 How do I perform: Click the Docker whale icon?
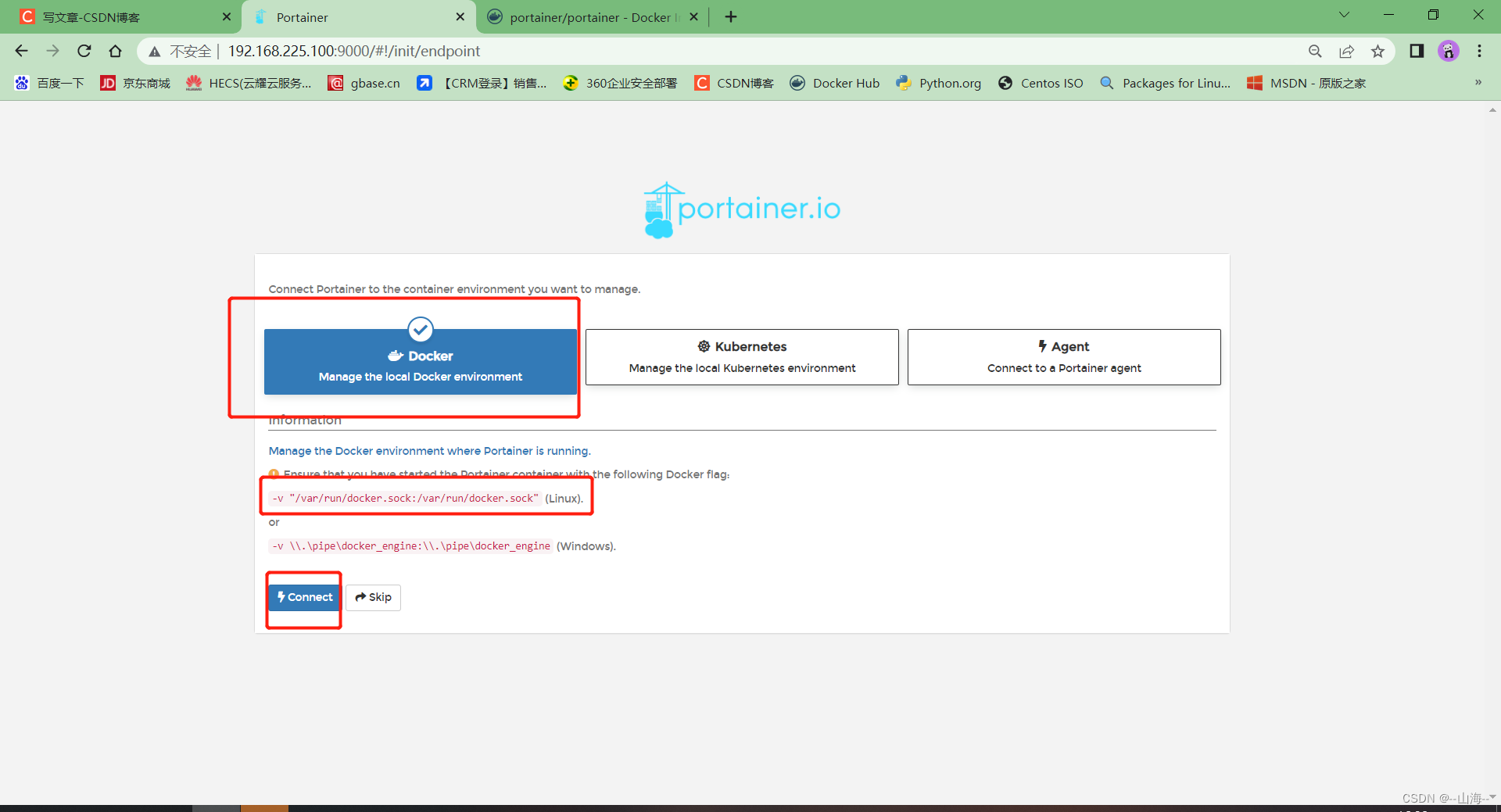(x=396, y=356)
